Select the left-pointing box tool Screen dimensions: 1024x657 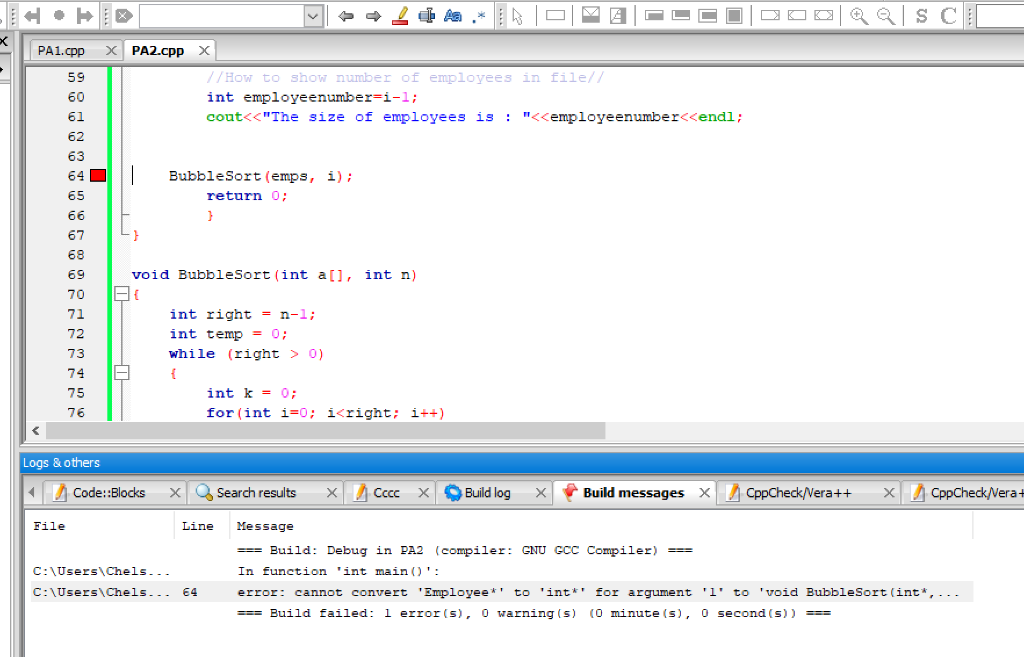click(797, 15)
